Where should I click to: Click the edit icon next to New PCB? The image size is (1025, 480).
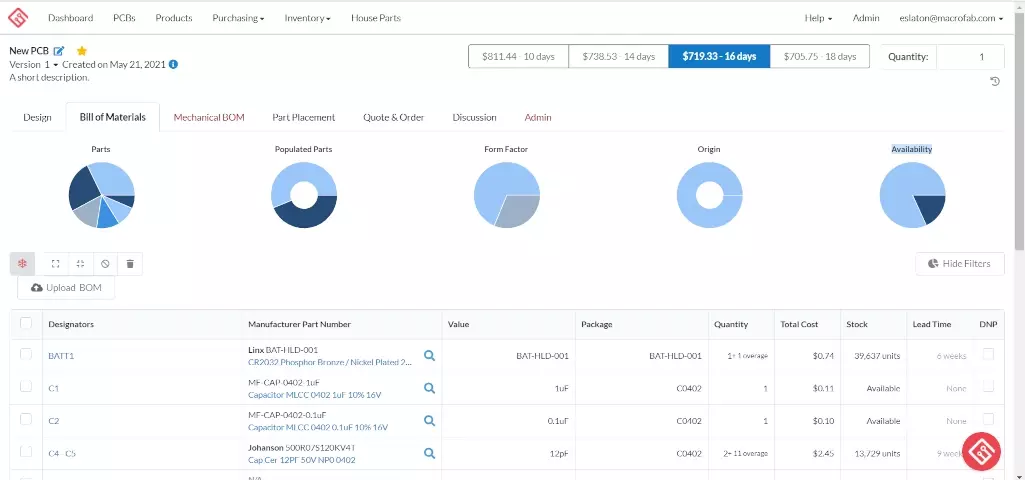59,51
